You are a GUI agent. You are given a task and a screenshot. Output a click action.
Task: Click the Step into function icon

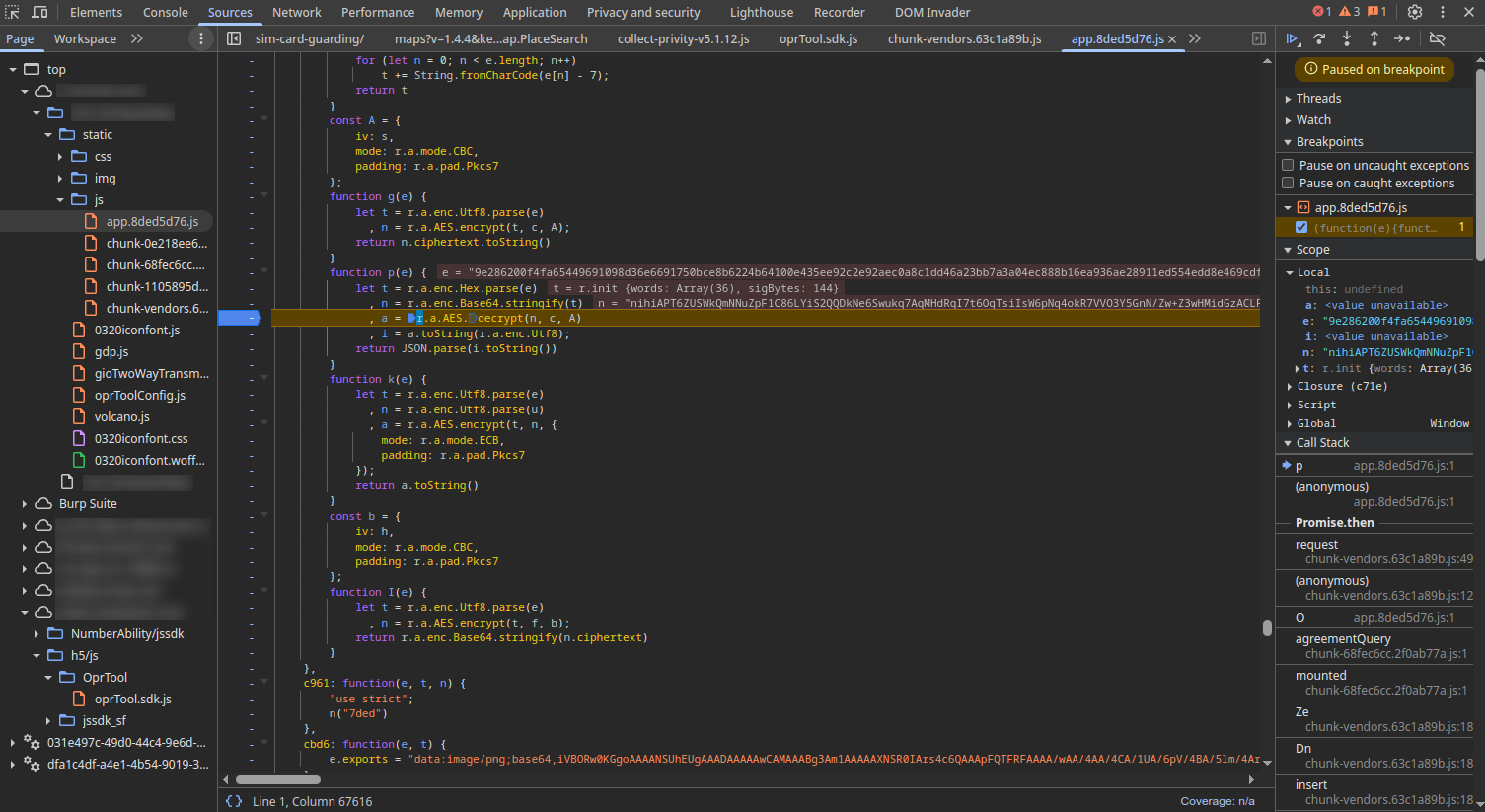pos(1347,38)
